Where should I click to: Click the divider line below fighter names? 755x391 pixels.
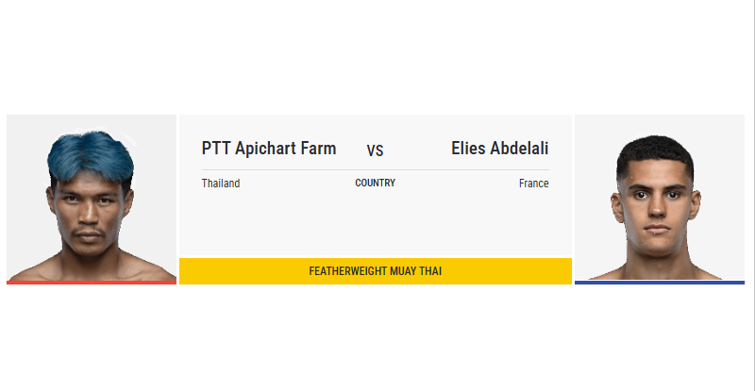375,169
